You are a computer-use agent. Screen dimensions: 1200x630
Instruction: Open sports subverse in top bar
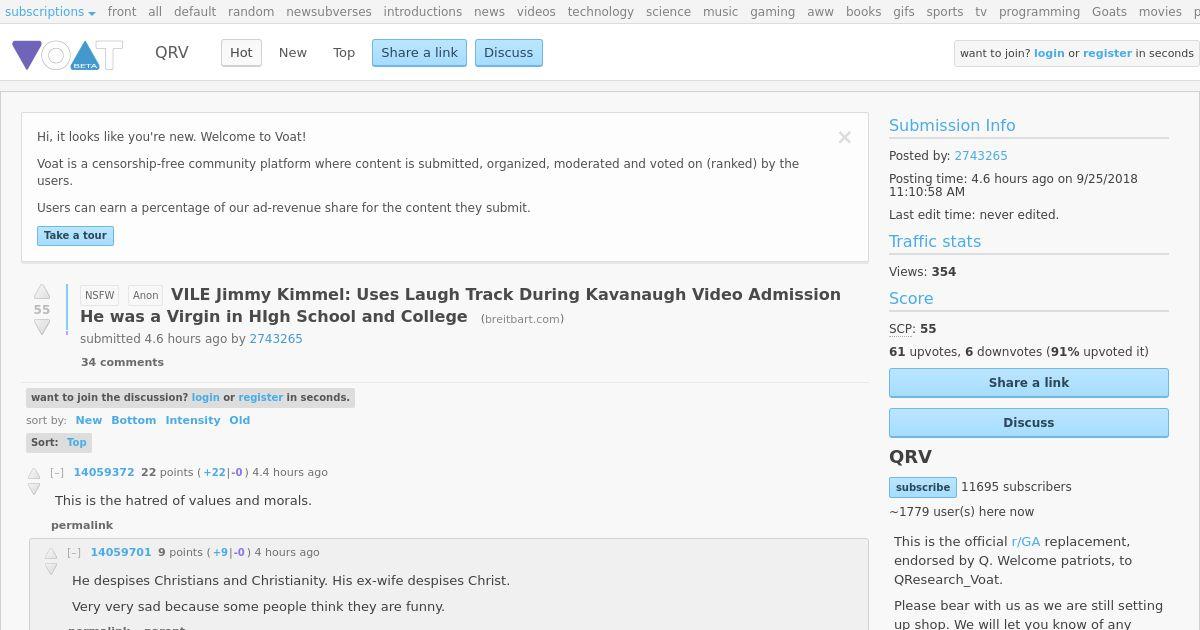coord(945,12)
